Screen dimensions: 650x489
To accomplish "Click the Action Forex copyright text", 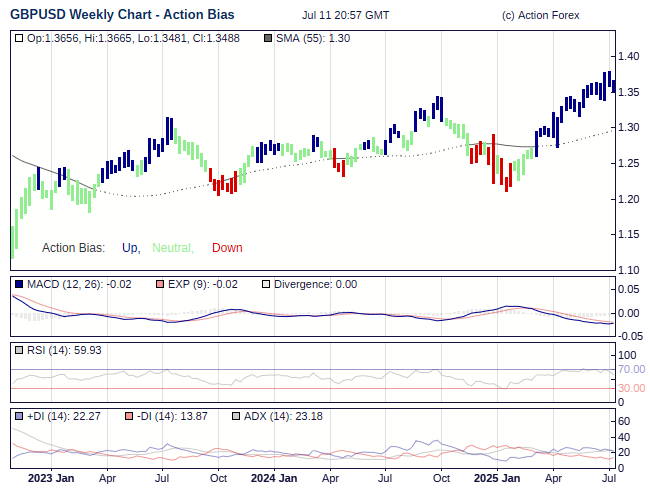I will click(x=540, y=16).
